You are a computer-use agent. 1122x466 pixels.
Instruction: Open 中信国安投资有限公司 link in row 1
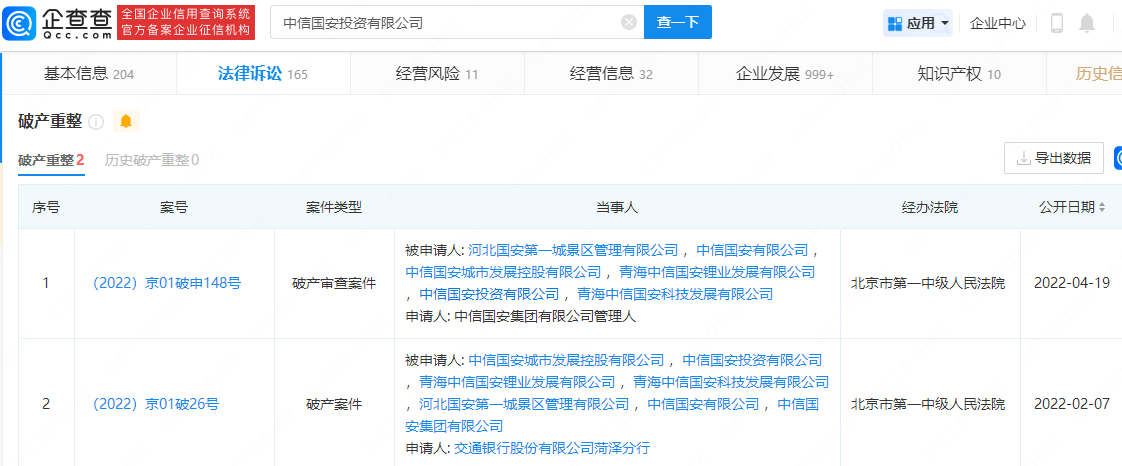point(489,294)
